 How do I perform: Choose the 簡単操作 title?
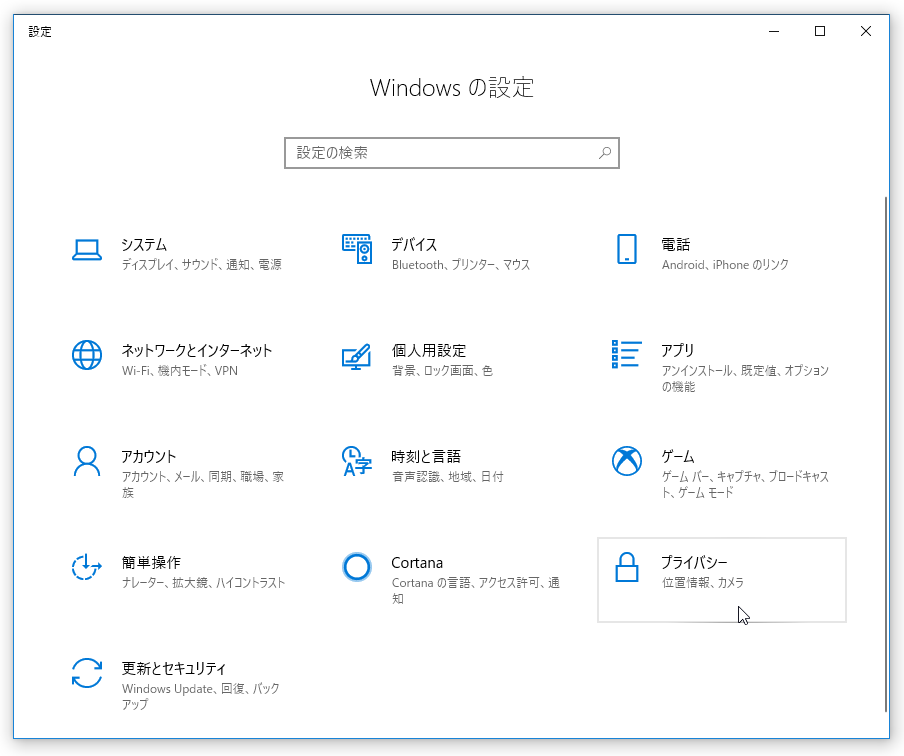click(151, 563)
